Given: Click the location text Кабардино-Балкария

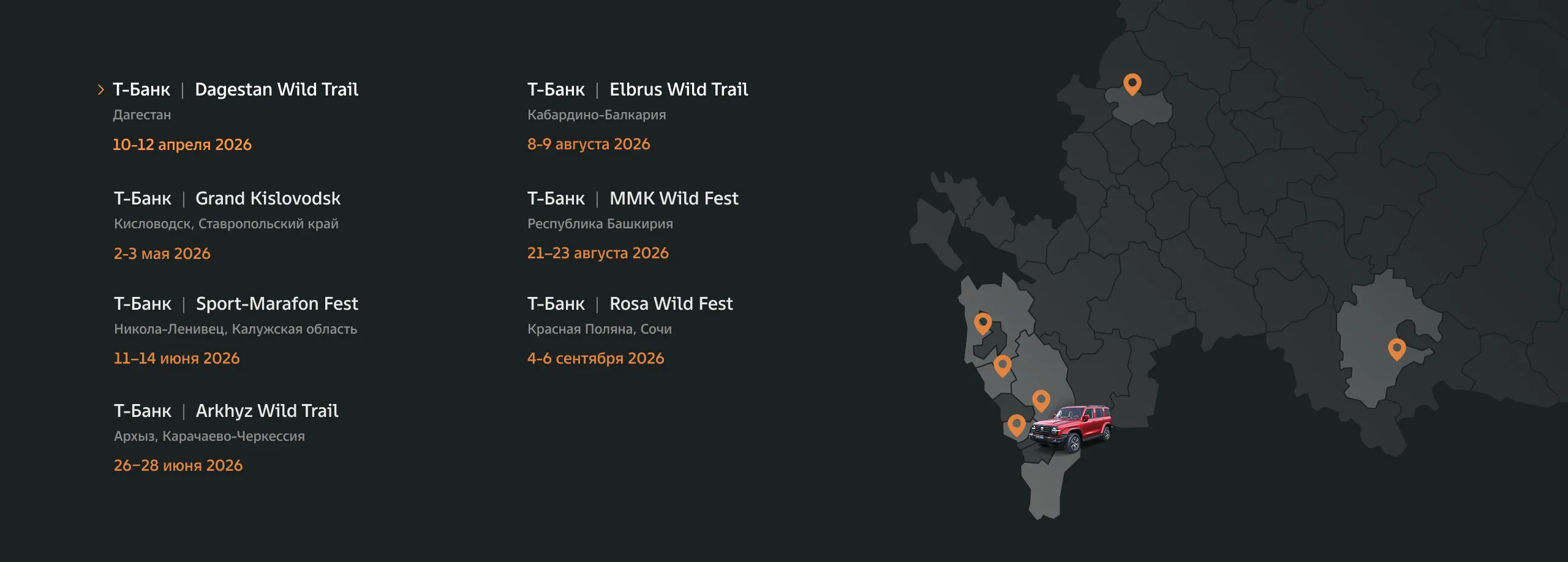Looking at the screenshot, I should (597, 115).
